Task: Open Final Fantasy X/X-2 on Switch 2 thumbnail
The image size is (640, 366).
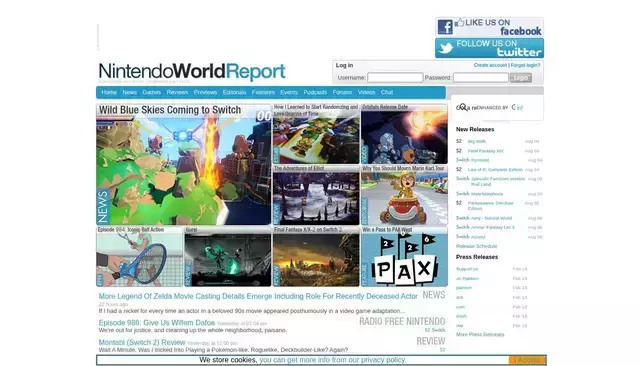Action: 316,257
